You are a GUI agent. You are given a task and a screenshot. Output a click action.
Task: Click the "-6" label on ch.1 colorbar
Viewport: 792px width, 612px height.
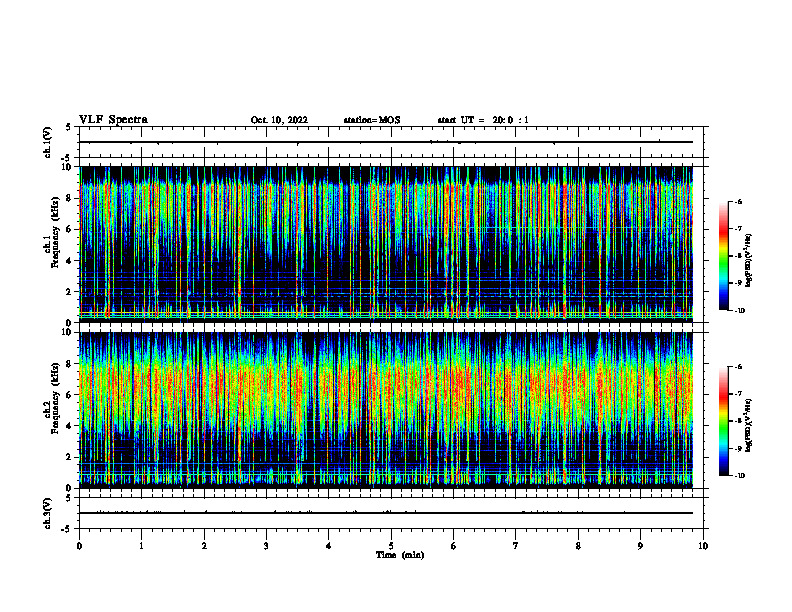738,201
